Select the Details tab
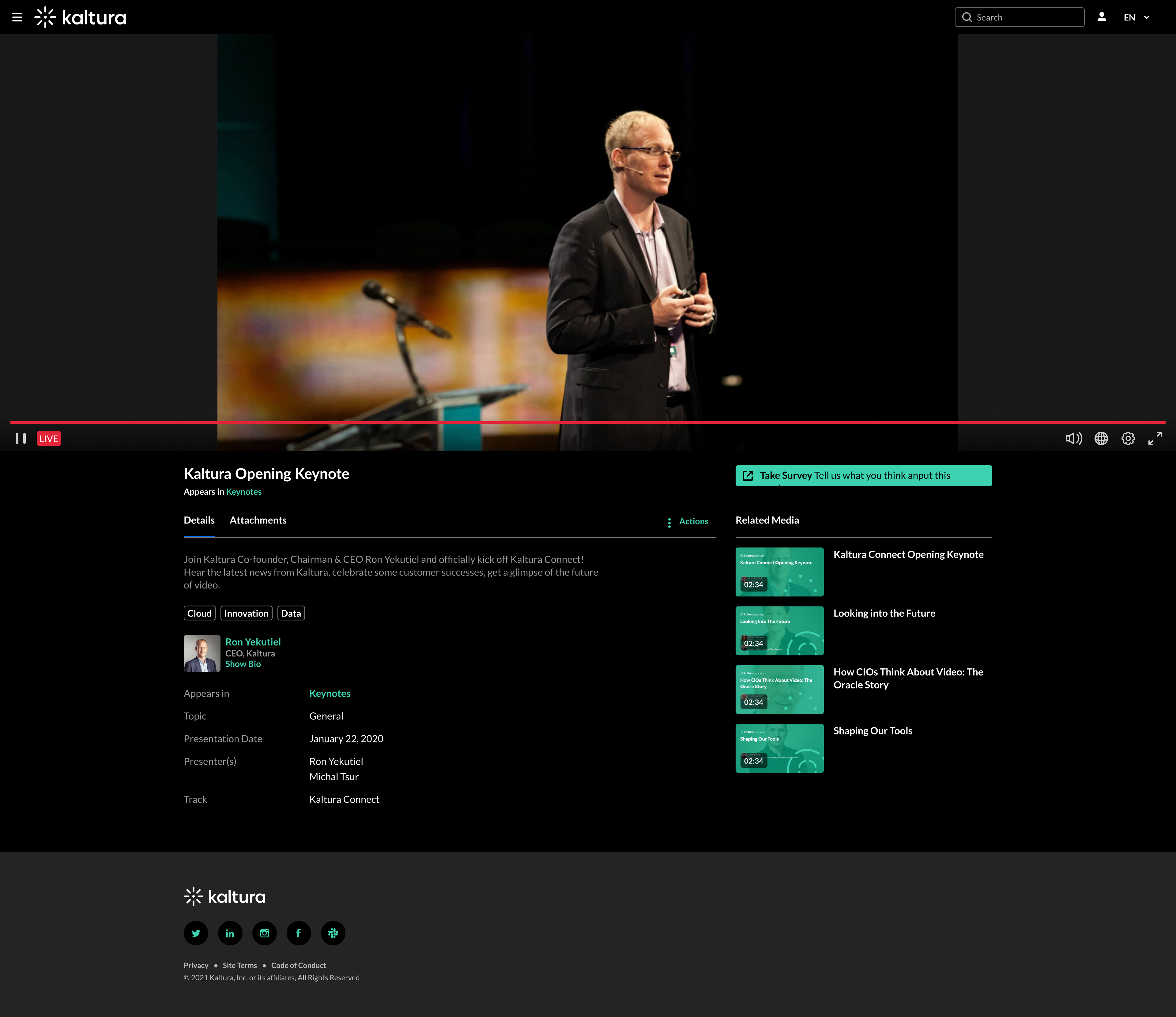 point(199,520)
